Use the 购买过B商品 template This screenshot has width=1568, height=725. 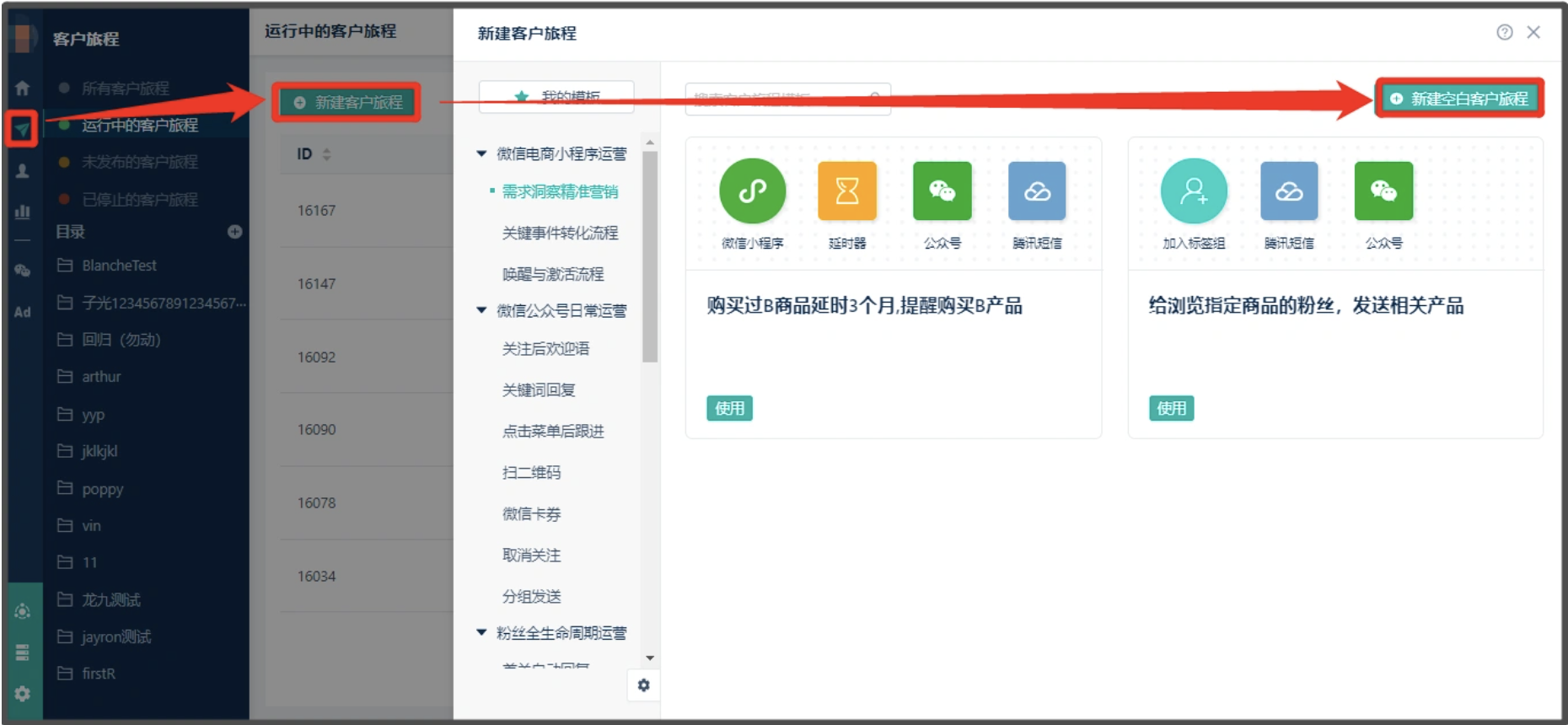coord(729,408)
